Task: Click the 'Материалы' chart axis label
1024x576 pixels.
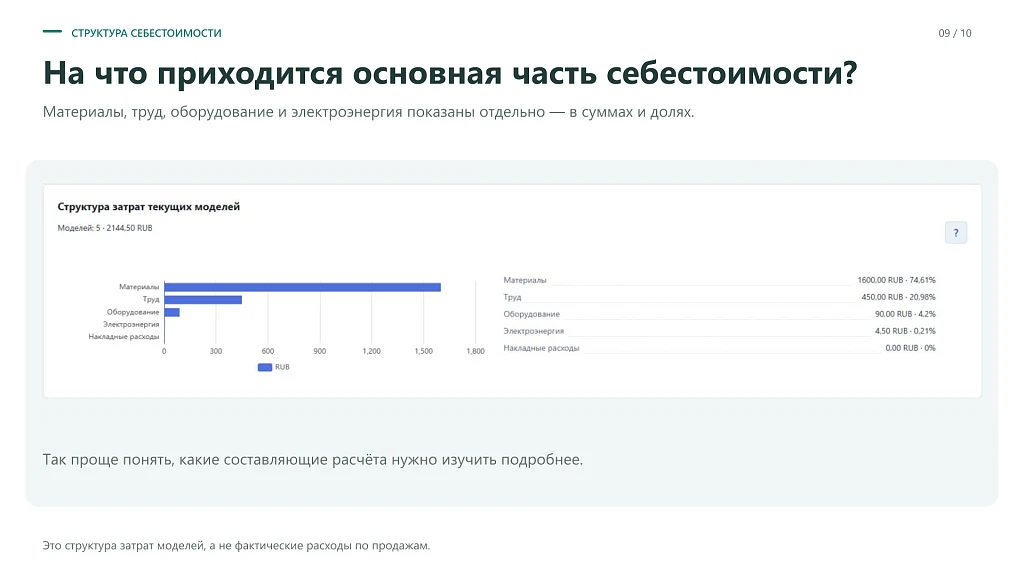Action: point(139,287)
